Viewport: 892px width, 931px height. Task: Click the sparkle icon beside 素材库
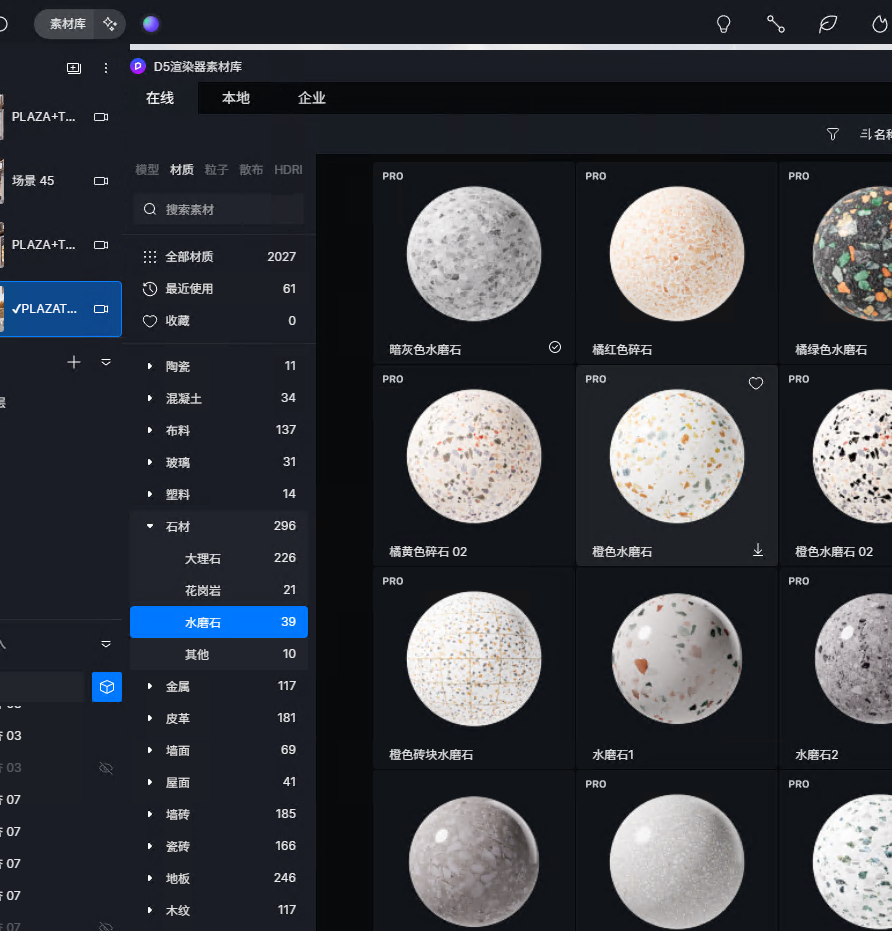[x=110, y=24]
